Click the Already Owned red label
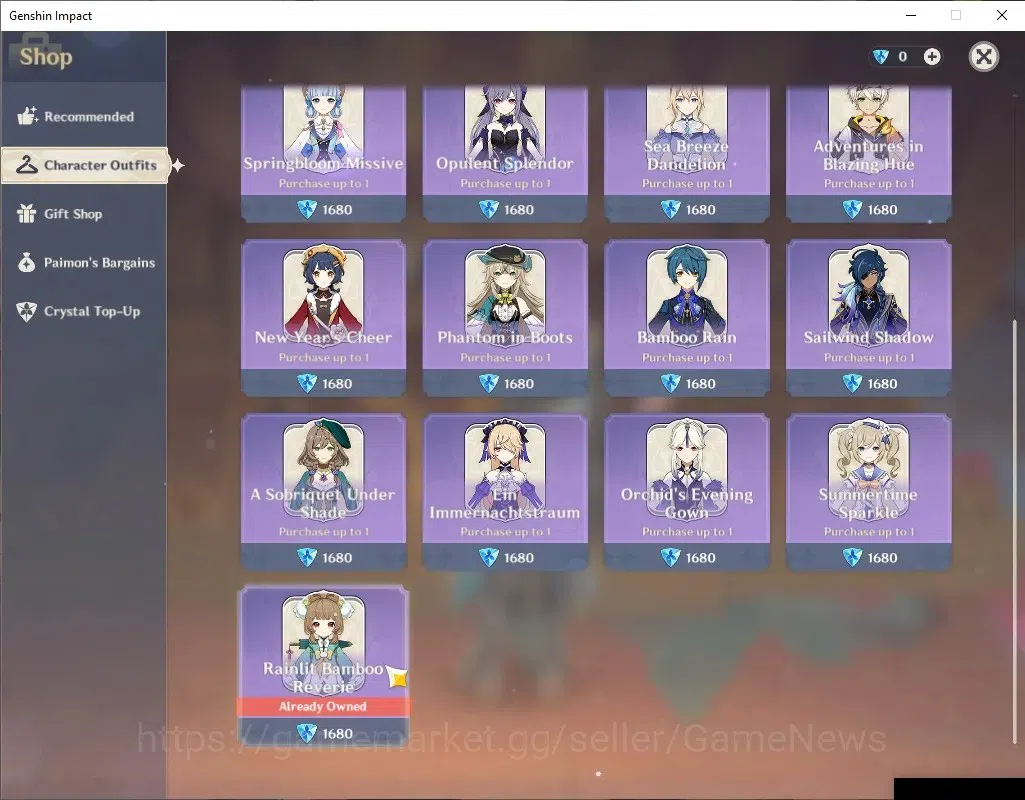This screenshot has width=1025, height=800. pos(323,707)
